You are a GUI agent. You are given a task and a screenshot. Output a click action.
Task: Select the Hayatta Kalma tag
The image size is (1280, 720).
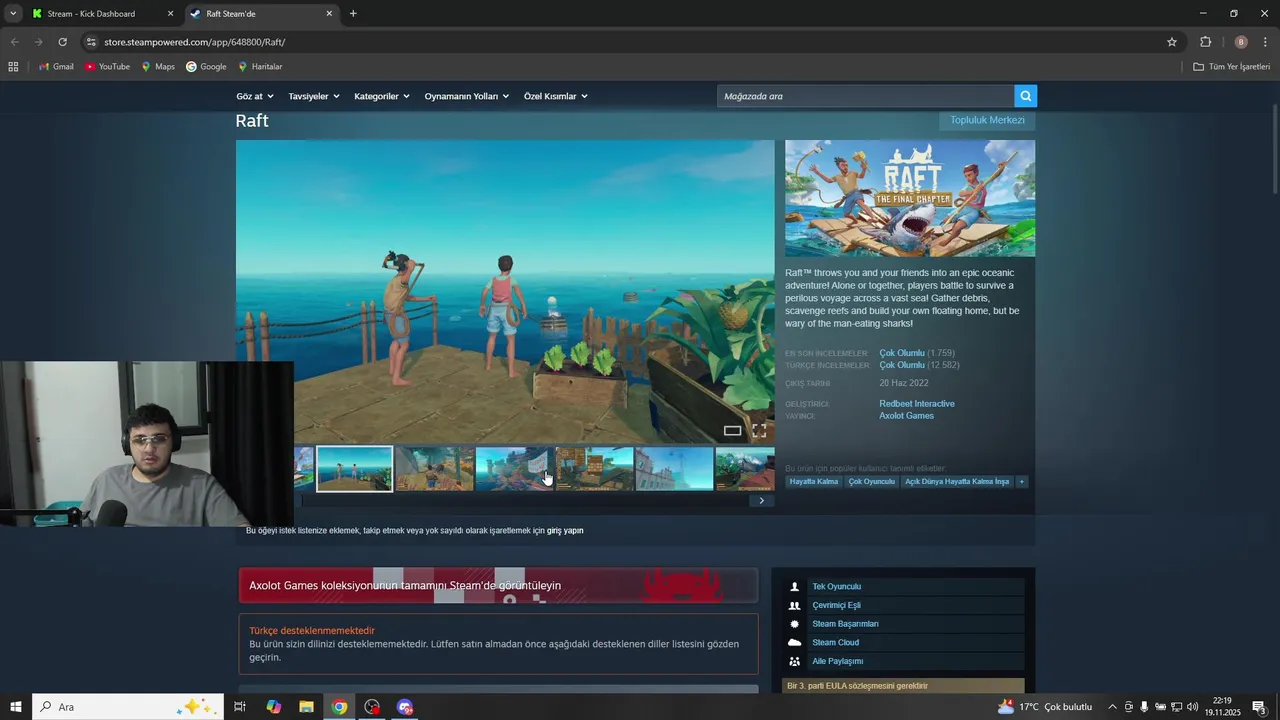pos(814,482)
